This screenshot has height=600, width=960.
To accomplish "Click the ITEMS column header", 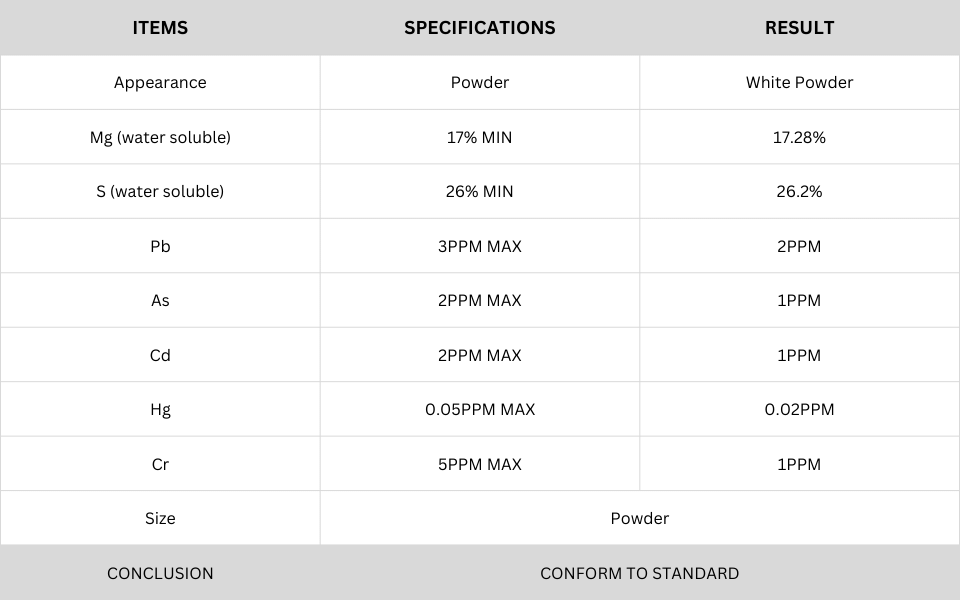I will coord(160,28).
